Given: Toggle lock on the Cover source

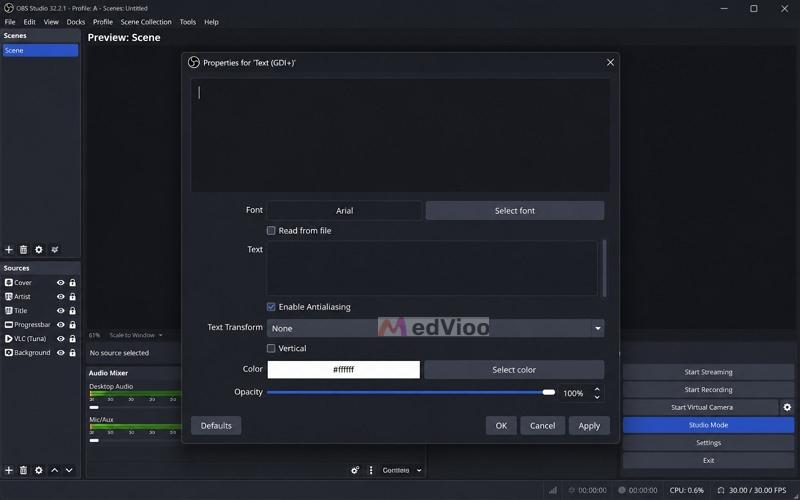Looking at the screenshot, I should [x=72, y=283].
